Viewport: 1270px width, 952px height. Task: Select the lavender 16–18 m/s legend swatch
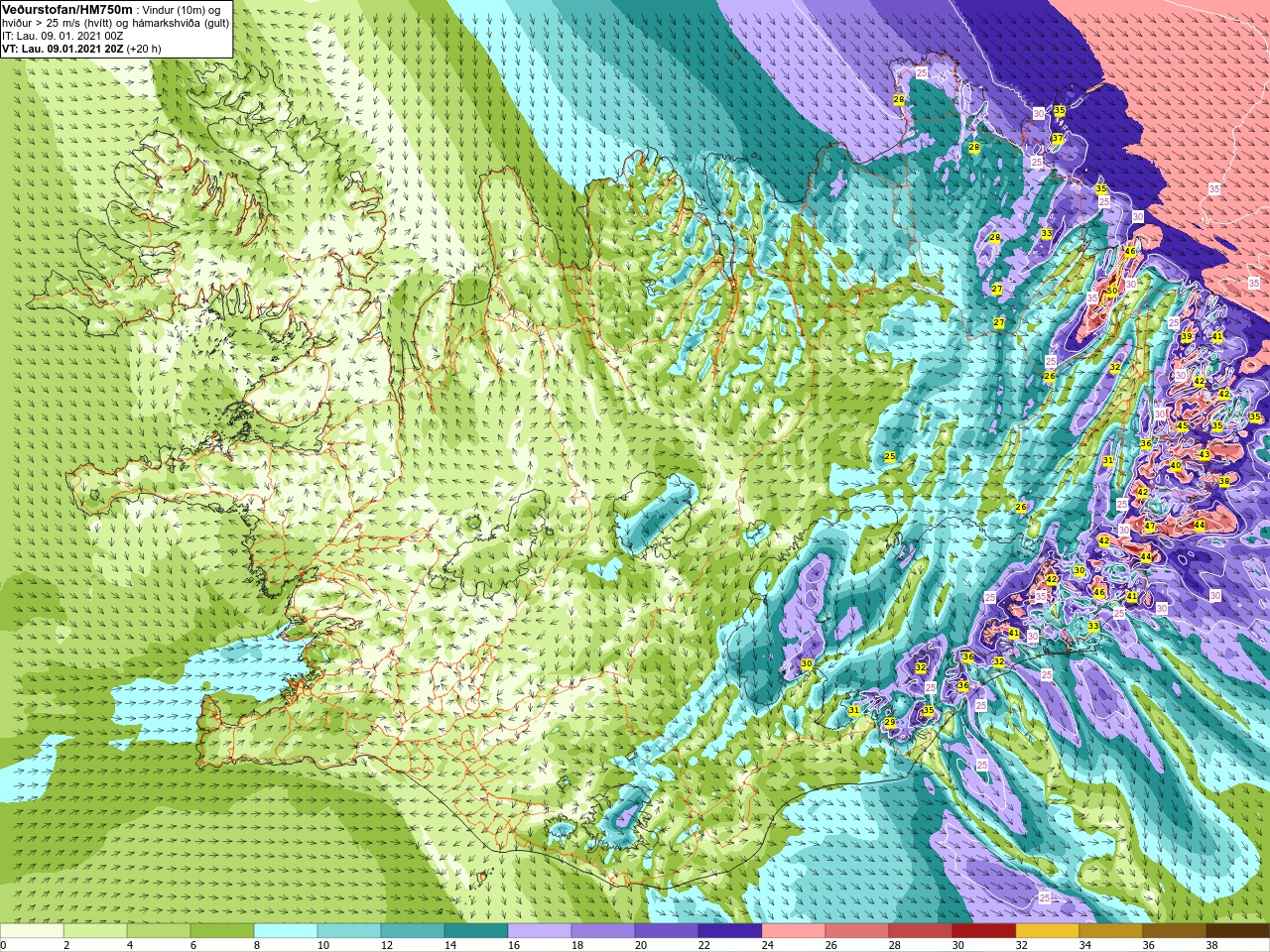click(x=540, y=931)
